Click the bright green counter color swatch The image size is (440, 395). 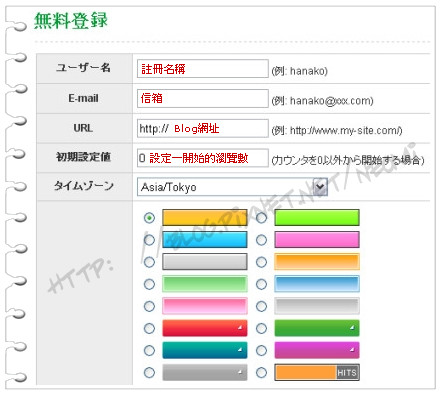(317, 218)
